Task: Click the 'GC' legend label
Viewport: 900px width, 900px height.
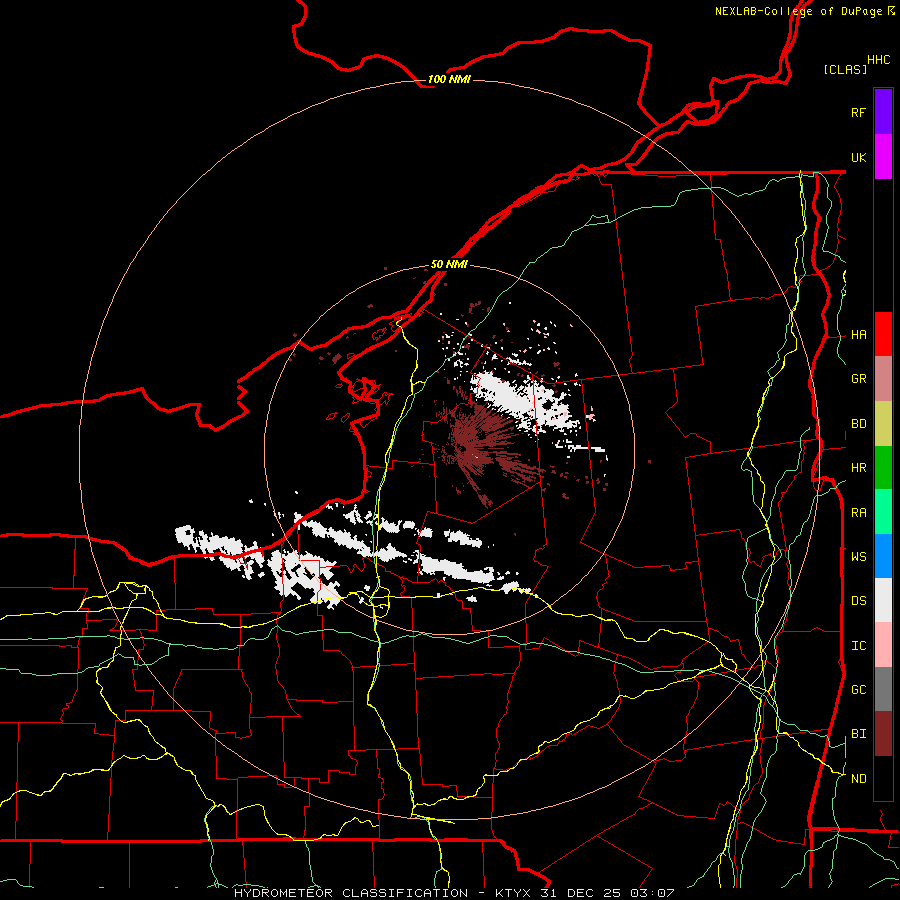Action: [858, 690]
